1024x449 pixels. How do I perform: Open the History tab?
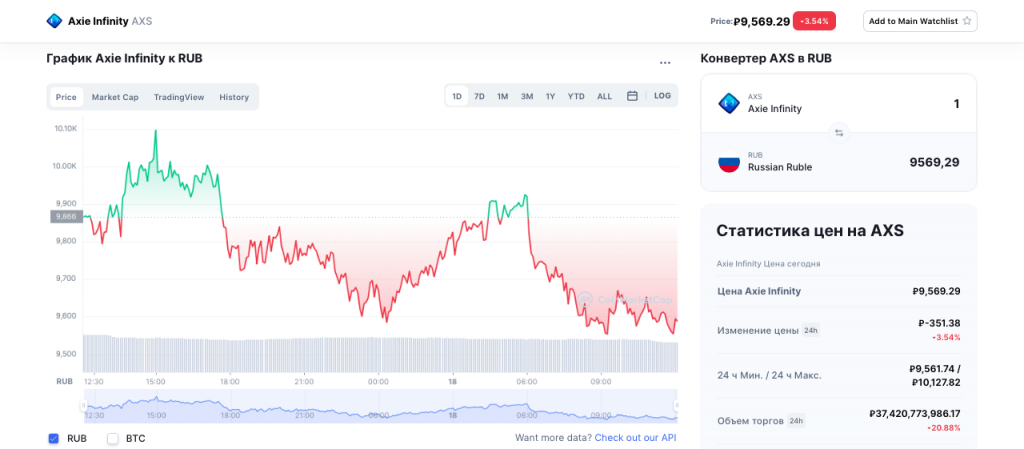[x=234, y=97]
